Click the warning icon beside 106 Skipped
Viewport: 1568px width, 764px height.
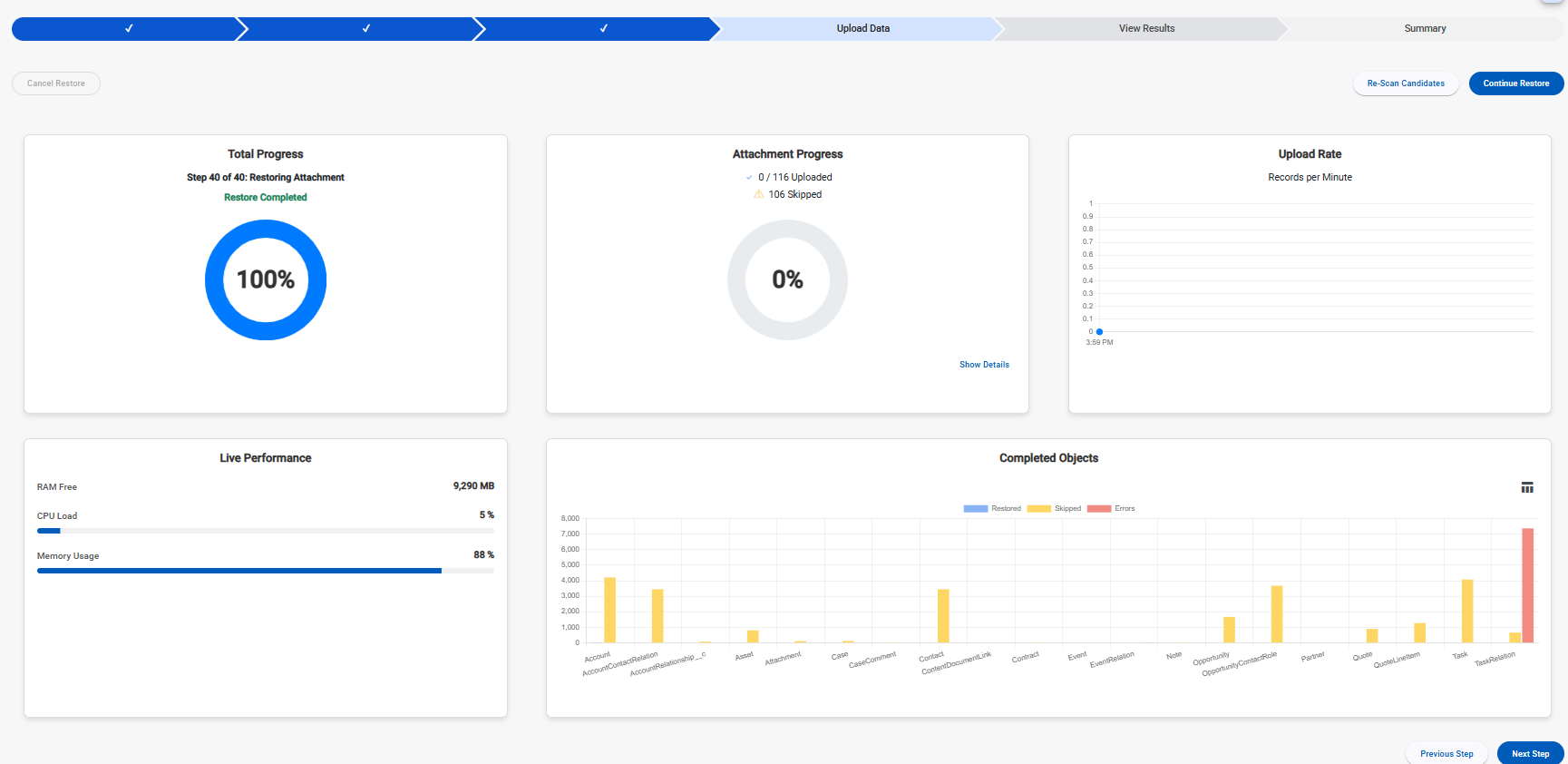[758, 194]
